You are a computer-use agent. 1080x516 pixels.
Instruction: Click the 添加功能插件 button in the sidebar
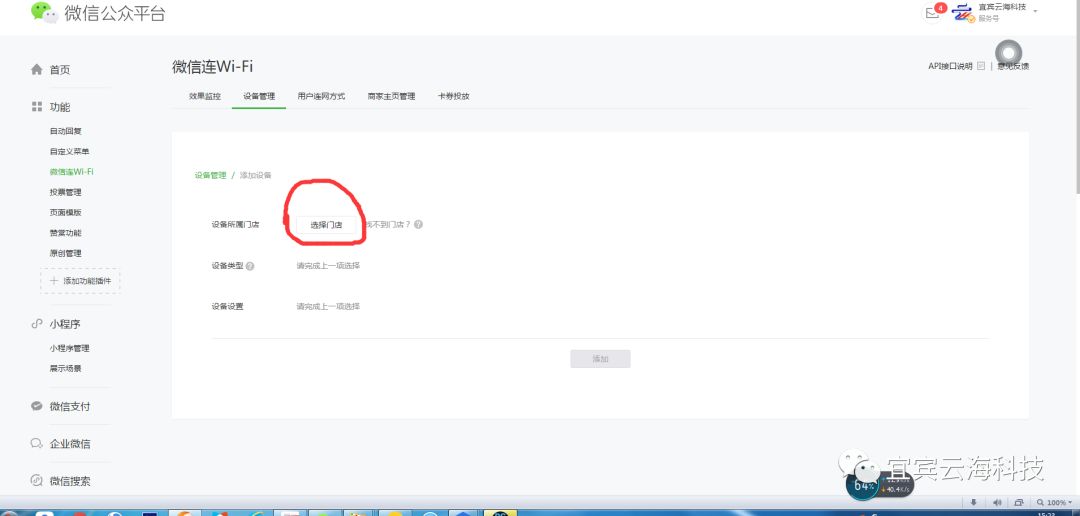(x=80, y=281)
